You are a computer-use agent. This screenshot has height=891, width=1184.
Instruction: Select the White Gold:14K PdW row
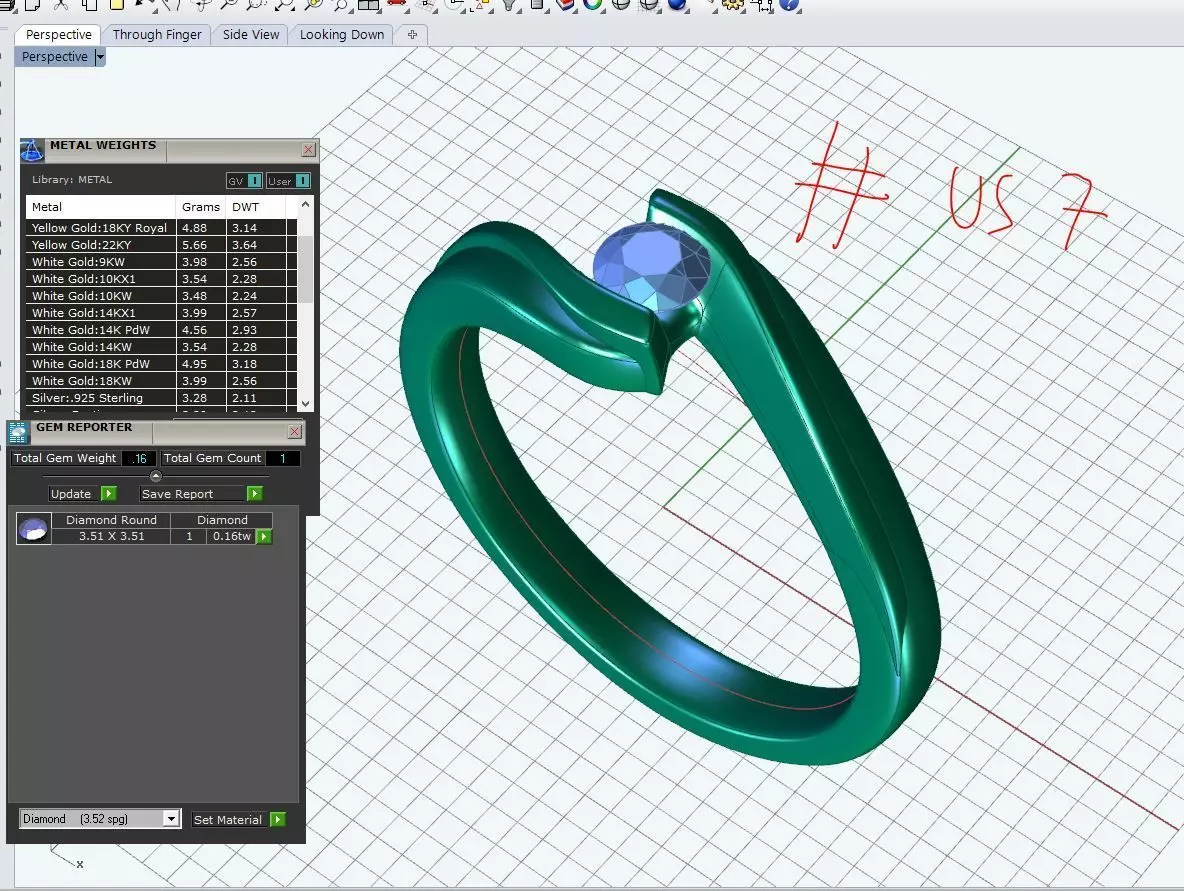(162, 330)
